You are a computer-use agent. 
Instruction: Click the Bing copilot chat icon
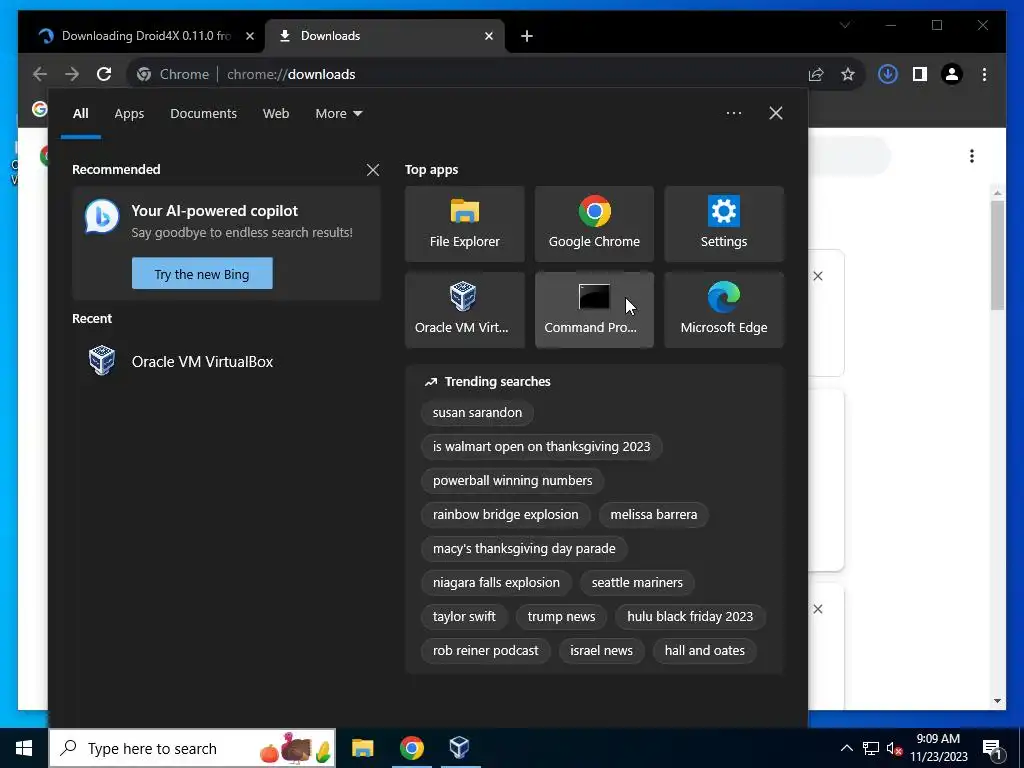pos(102,217)
